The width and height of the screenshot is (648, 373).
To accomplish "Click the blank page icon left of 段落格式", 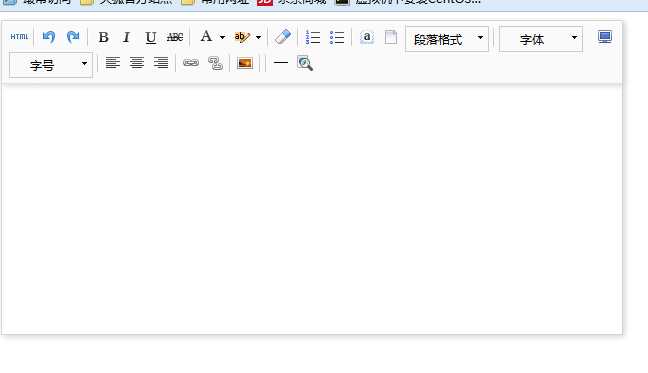I will tap(391, 37).
